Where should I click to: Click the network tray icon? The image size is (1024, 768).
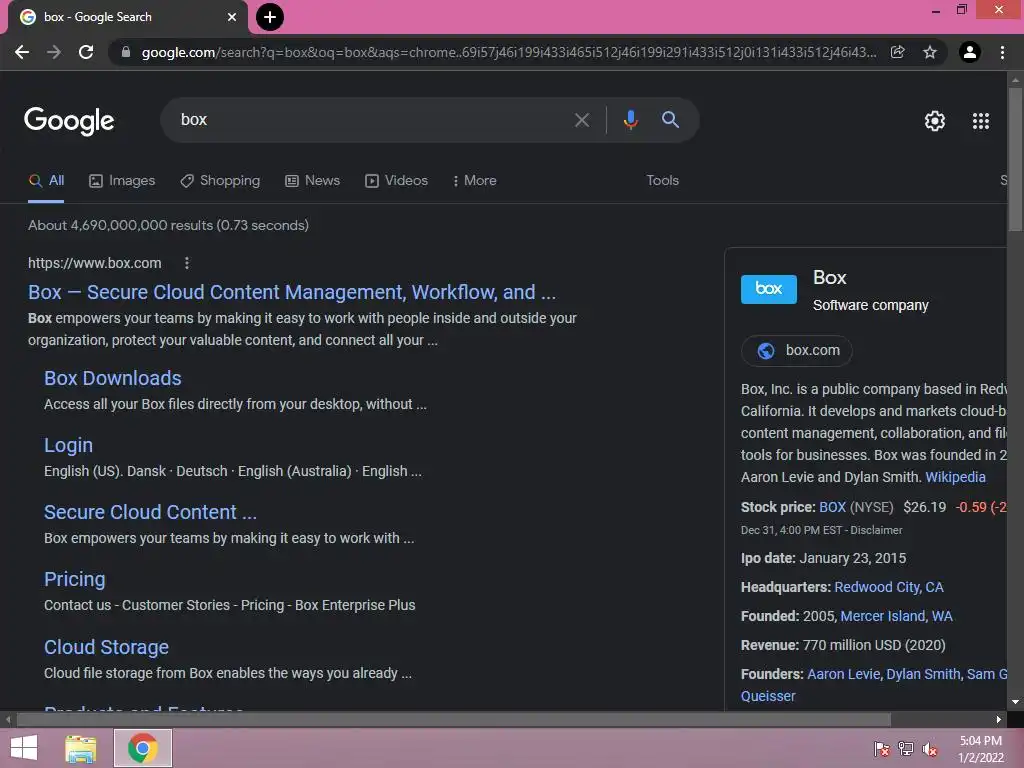tap(906, 748)
